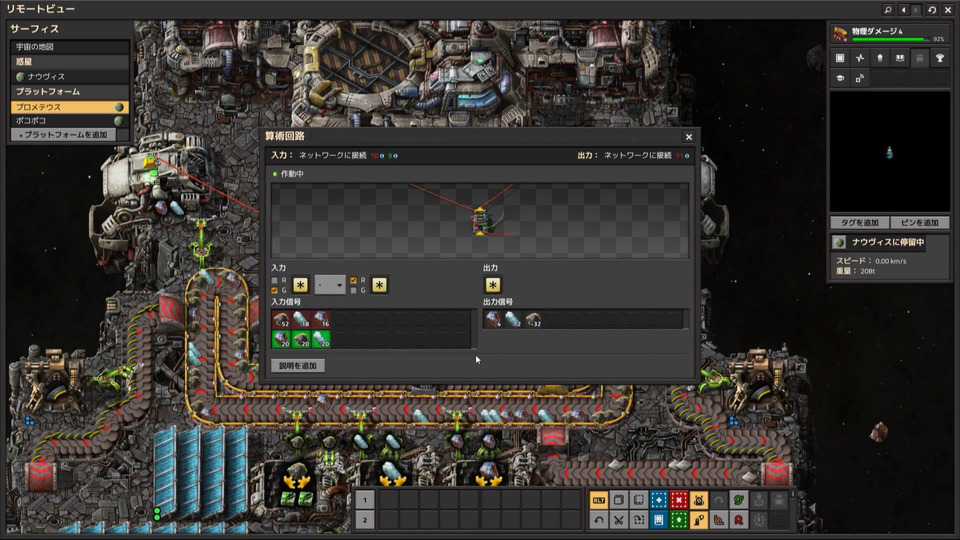Screen dimensions: 960x540
Task: Click the scissors cut tool icon
Action: [x=618, y=520]
